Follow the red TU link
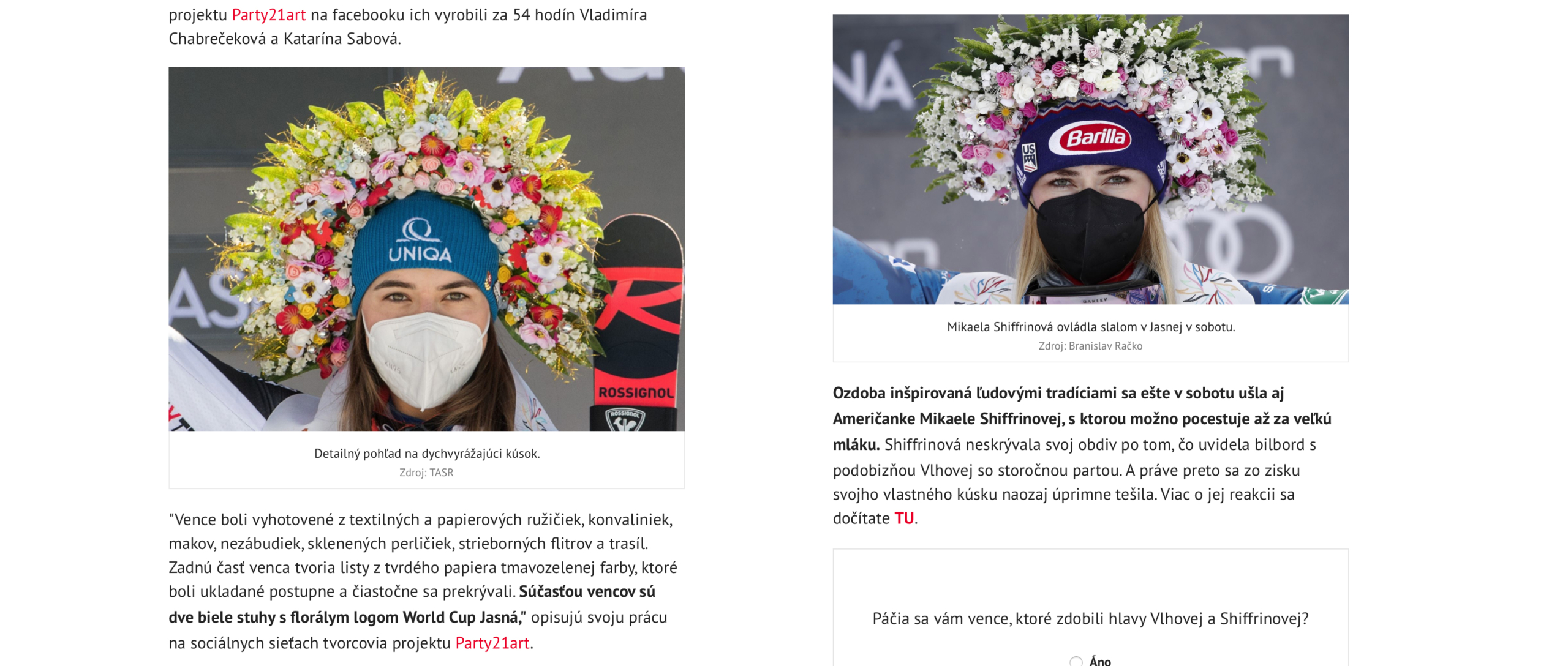Image resolution: width=1568 pixels, height=666 pixels. [904, 518]
